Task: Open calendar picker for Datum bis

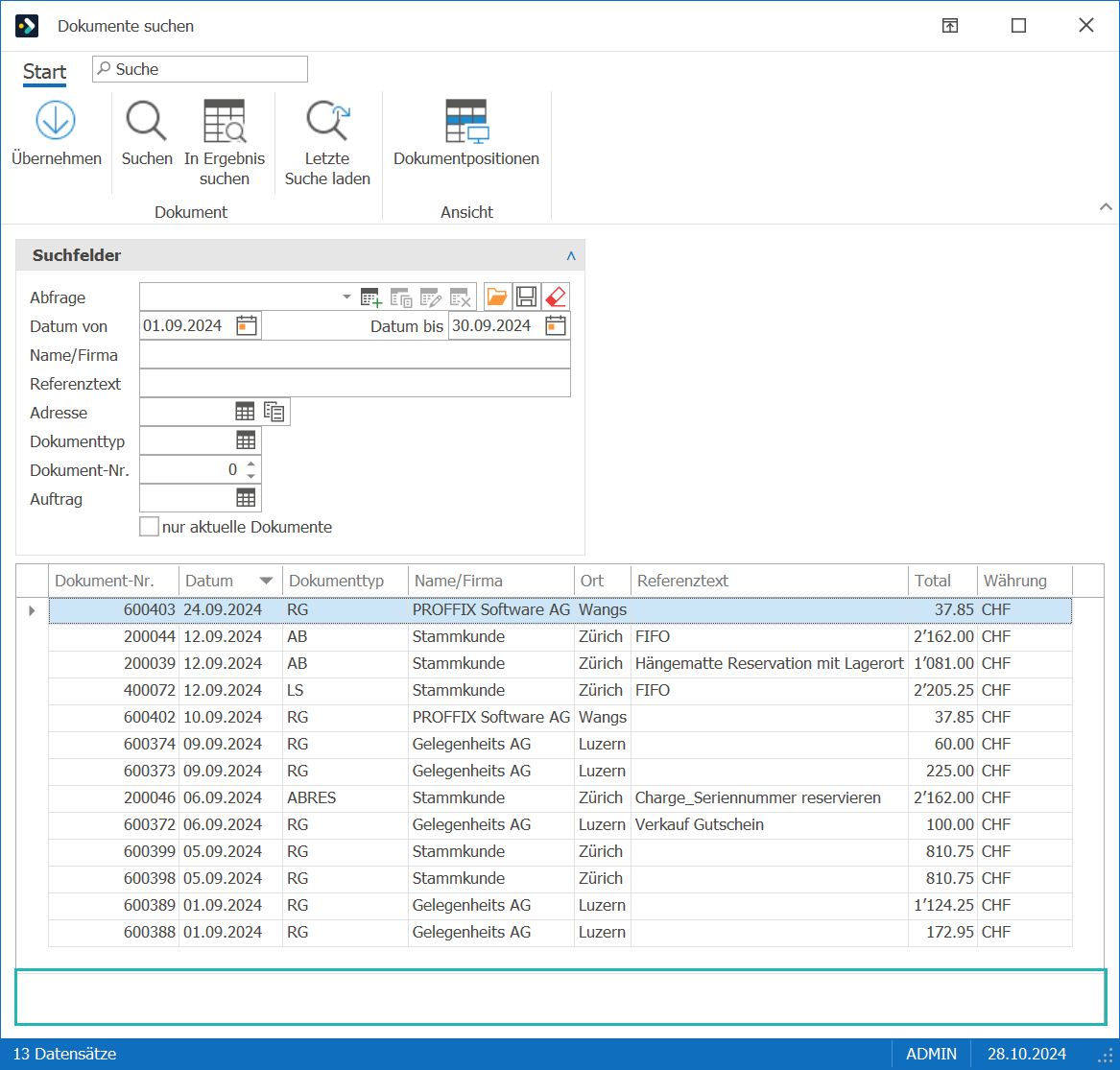Action: pyautogui.click(x=556, y=325)
